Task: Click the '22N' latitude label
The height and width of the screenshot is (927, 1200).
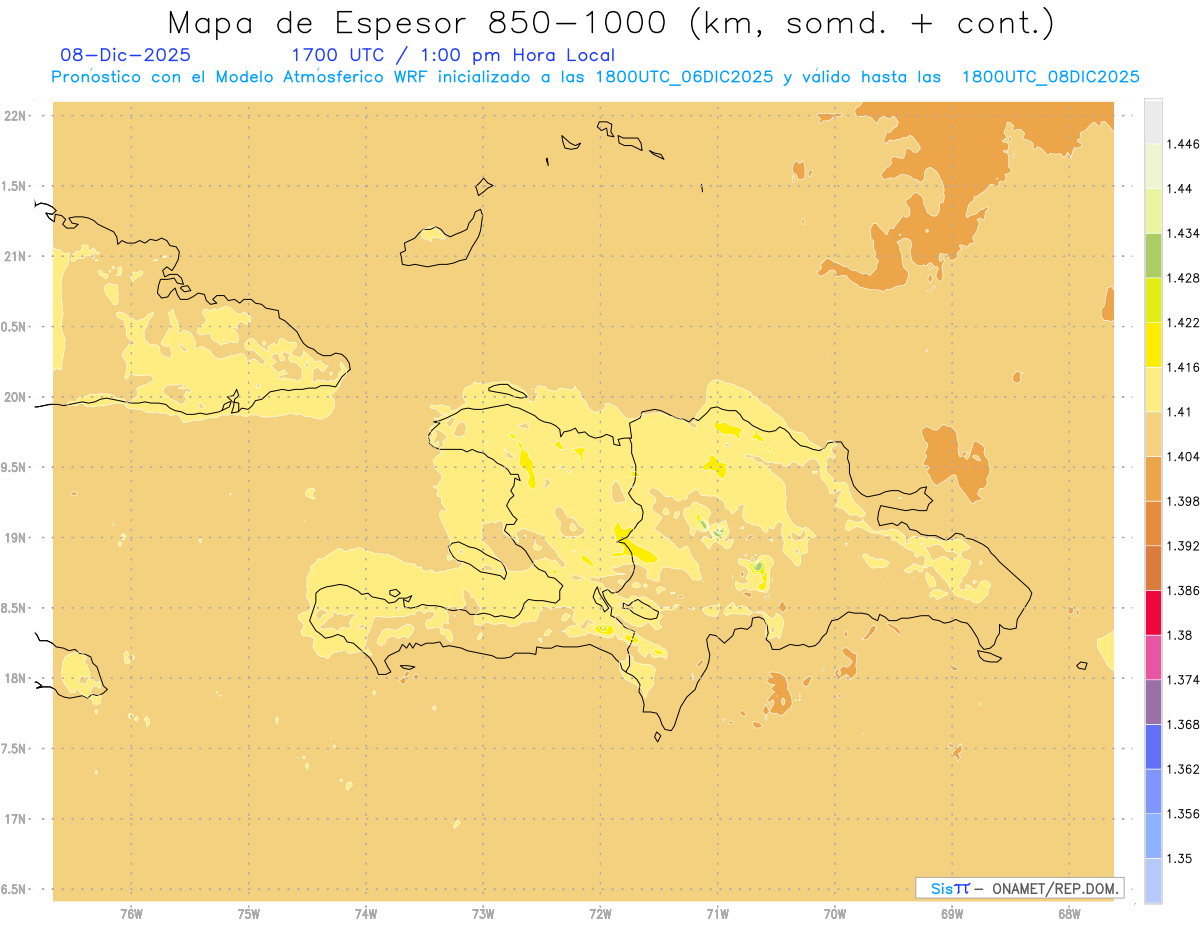Action: tap(16, 116)
